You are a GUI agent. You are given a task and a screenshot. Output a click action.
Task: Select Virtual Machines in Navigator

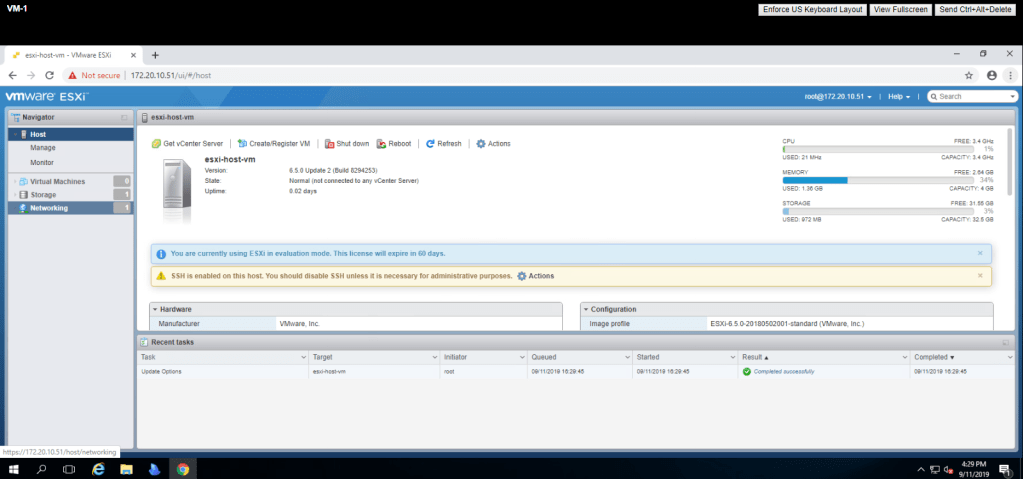point(57,181)
